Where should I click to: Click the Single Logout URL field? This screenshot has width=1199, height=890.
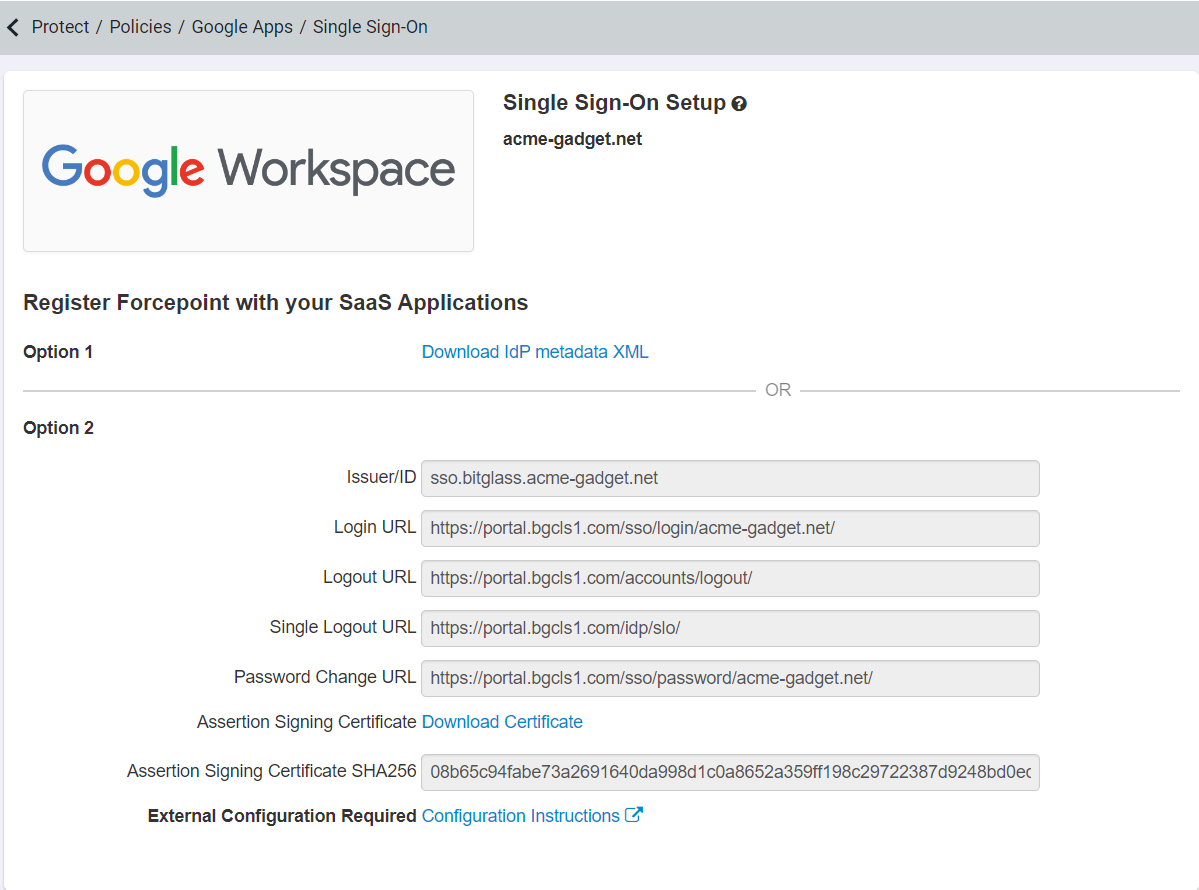[730, 629]
